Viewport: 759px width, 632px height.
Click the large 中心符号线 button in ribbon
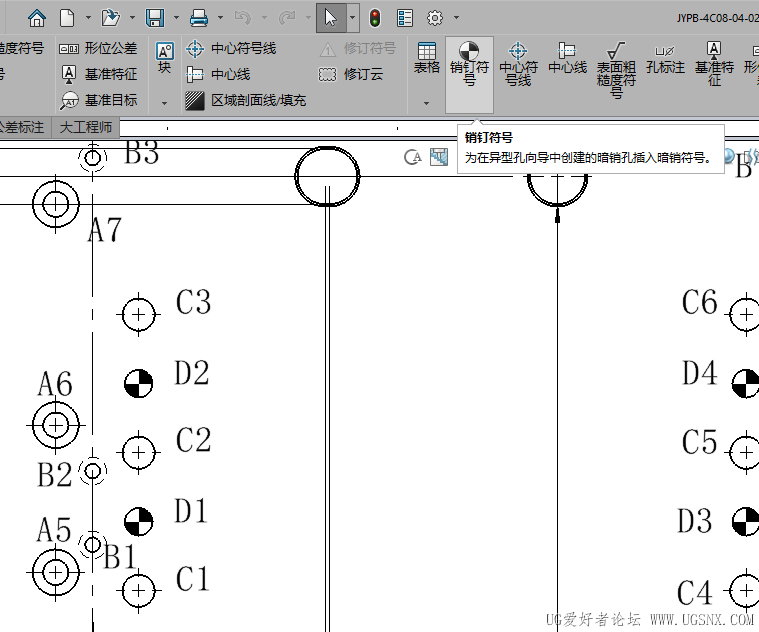tap(518, 64)
